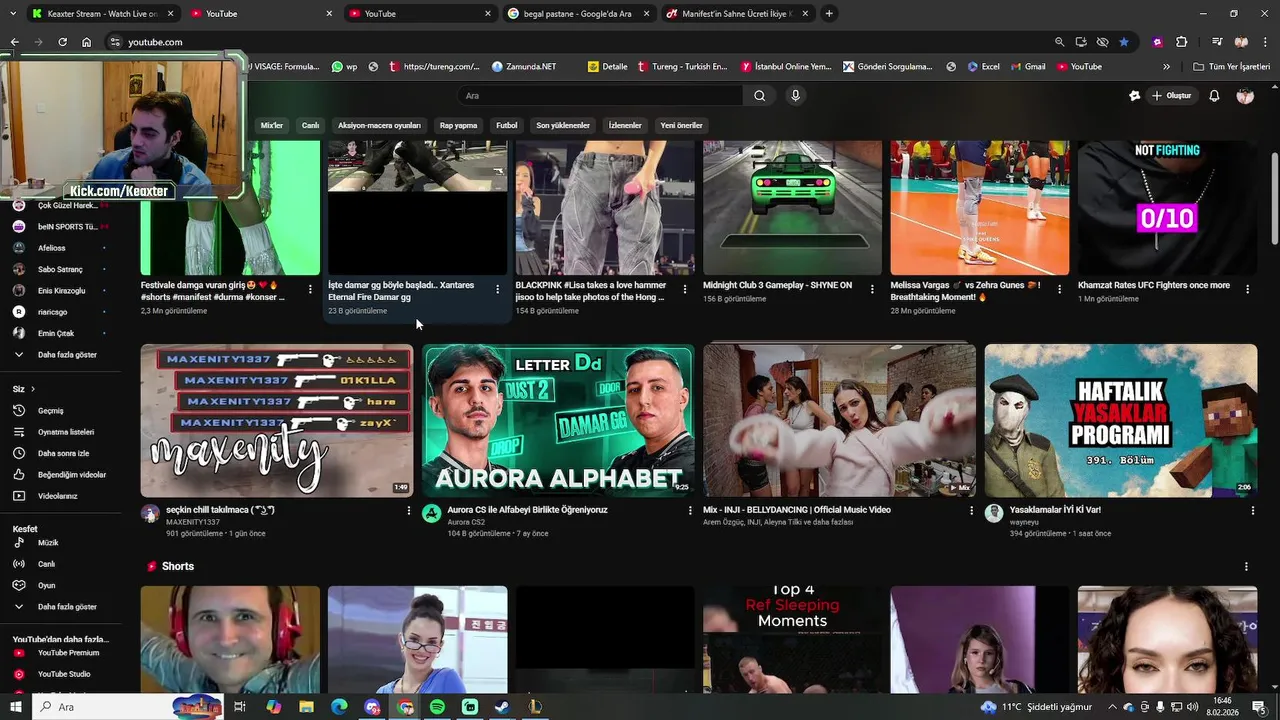Play the maxenity thumbnail video
Image resolution: width=1280 pixels, height=720 pixels.
(x=277, y=421)
